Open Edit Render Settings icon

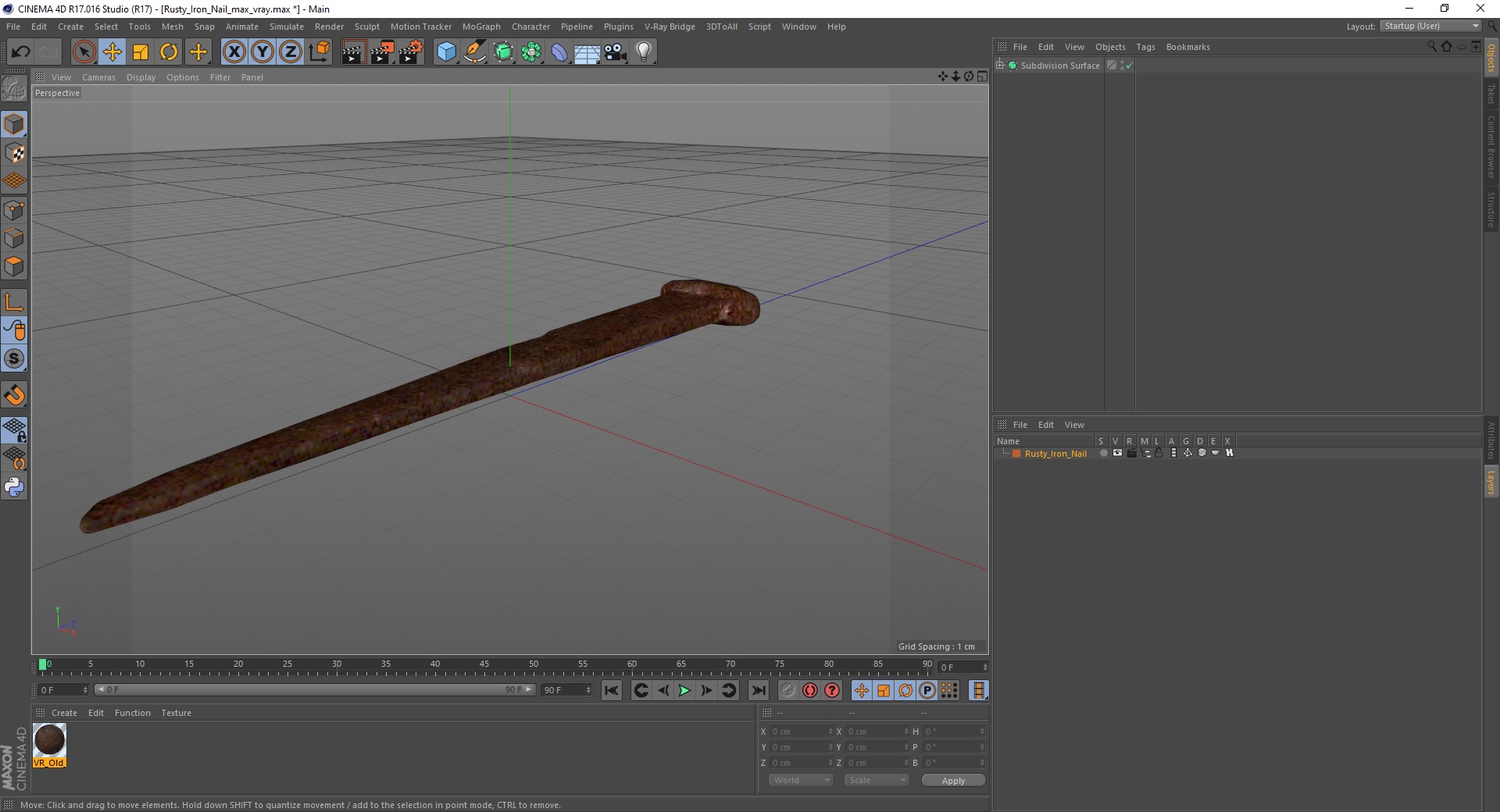click(x=411, y=52)
